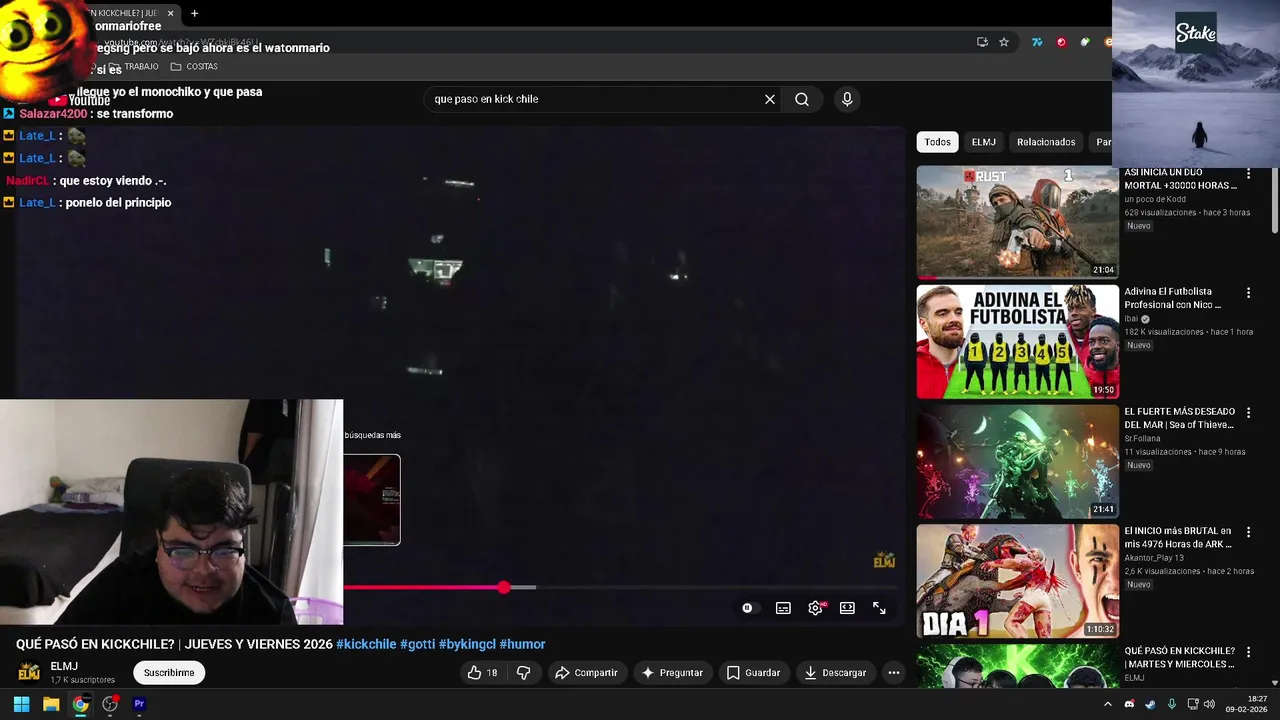Open the green mouse-shaped browser extension

(1085, 42)
